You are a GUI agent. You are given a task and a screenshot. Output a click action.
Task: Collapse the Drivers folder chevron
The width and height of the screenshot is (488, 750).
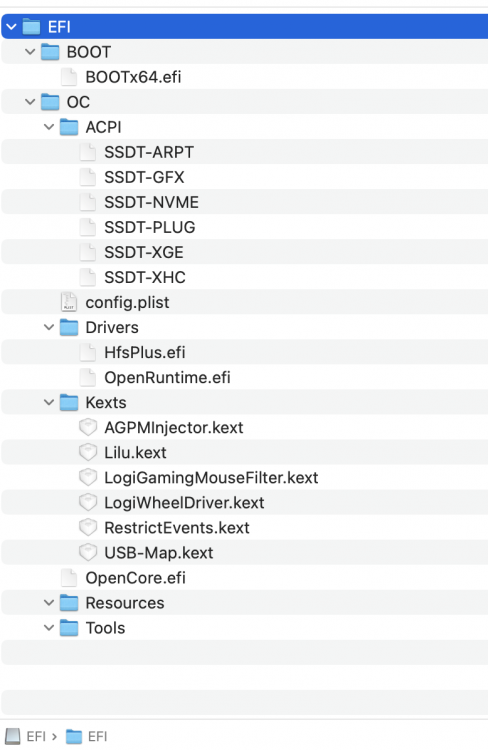[49, 327]
